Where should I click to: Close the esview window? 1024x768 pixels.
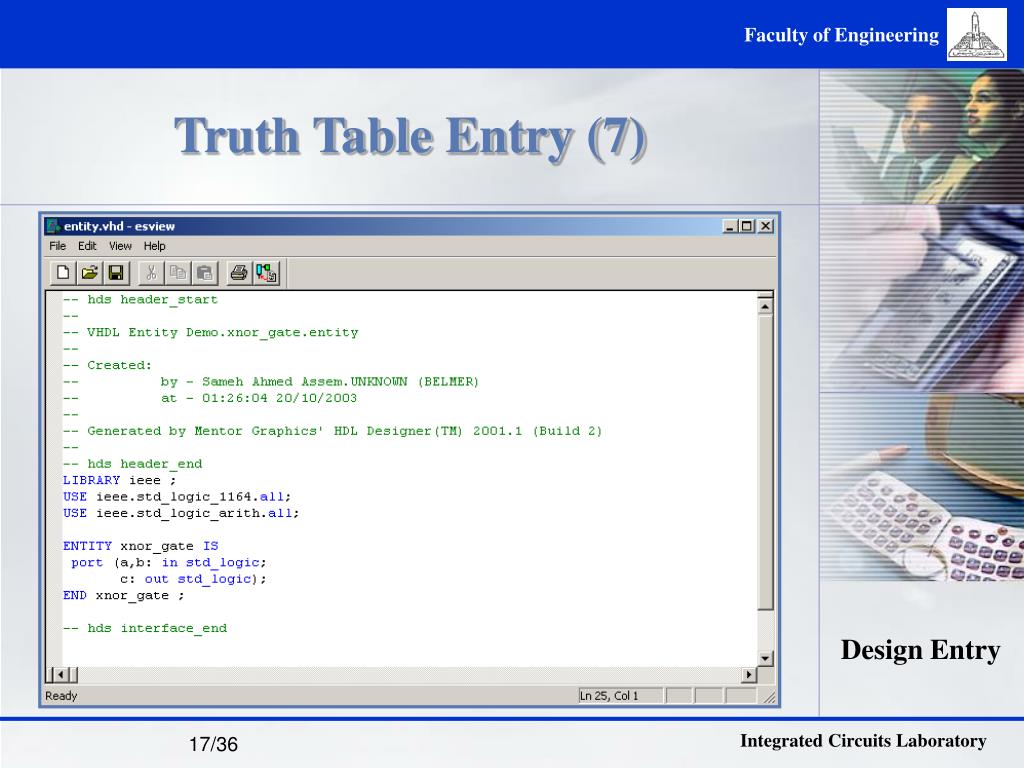click(765, 226)
